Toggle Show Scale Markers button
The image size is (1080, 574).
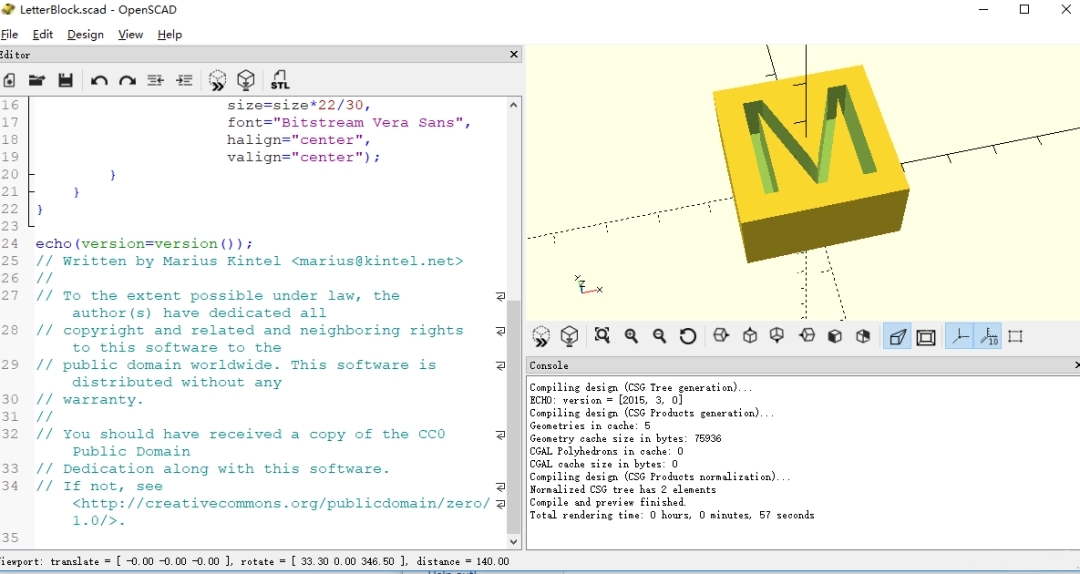(x=988, y=336)
